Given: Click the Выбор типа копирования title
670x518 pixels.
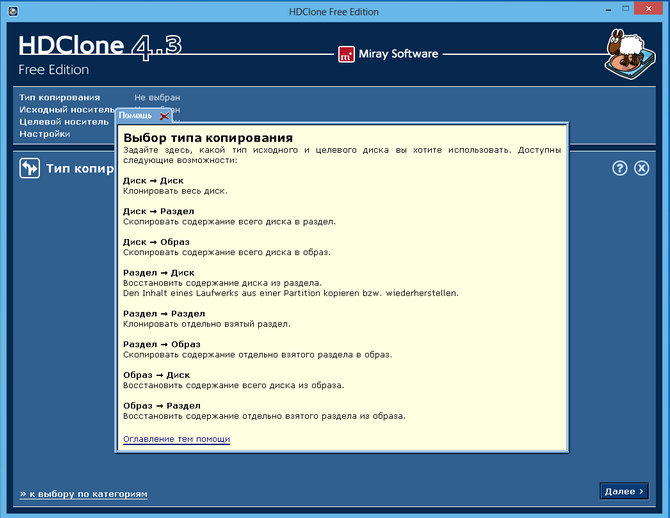Looking at the screenshot, I should (x=208, y=138).
